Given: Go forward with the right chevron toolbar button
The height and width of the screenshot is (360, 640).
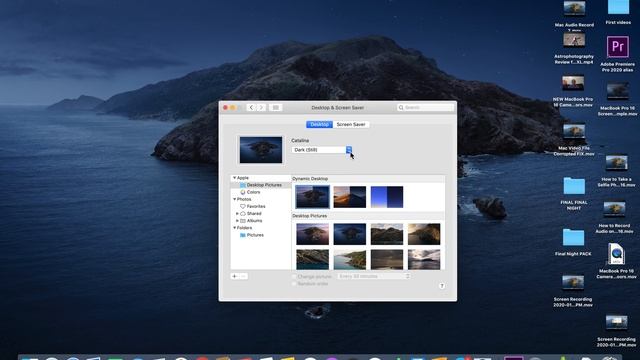Looking at the screenshot, I should [261, 107].
